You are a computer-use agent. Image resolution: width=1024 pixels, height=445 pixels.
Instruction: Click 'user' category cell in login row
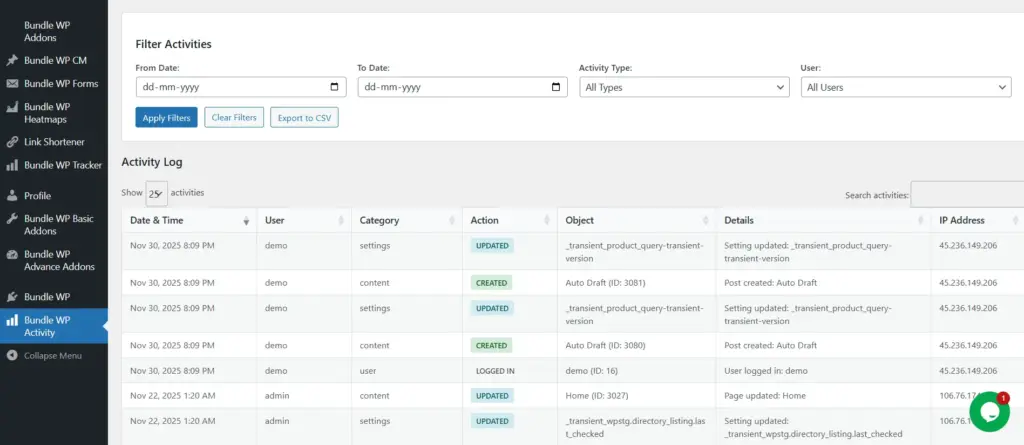[407, 371]
